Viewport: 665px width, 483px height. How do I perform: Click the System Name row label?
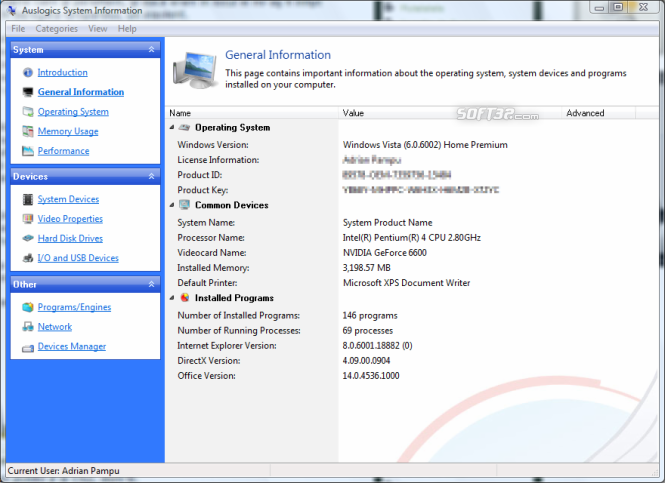click(x=206, y=223)
